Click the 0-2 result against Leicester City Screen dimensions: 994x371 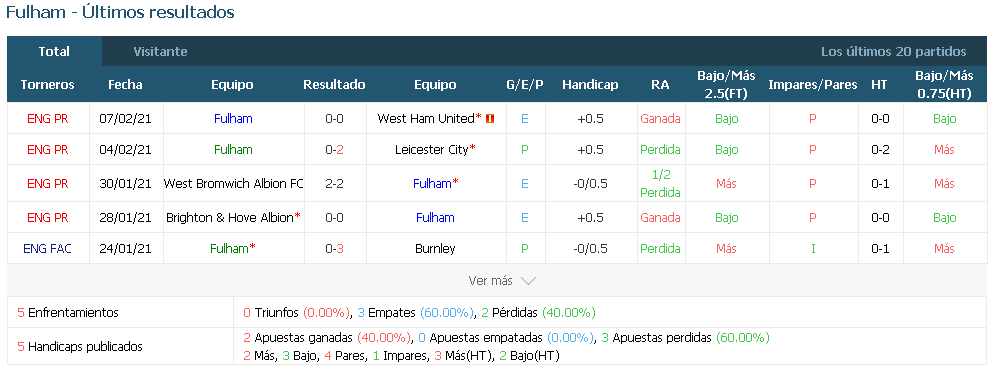pos(334,150)
